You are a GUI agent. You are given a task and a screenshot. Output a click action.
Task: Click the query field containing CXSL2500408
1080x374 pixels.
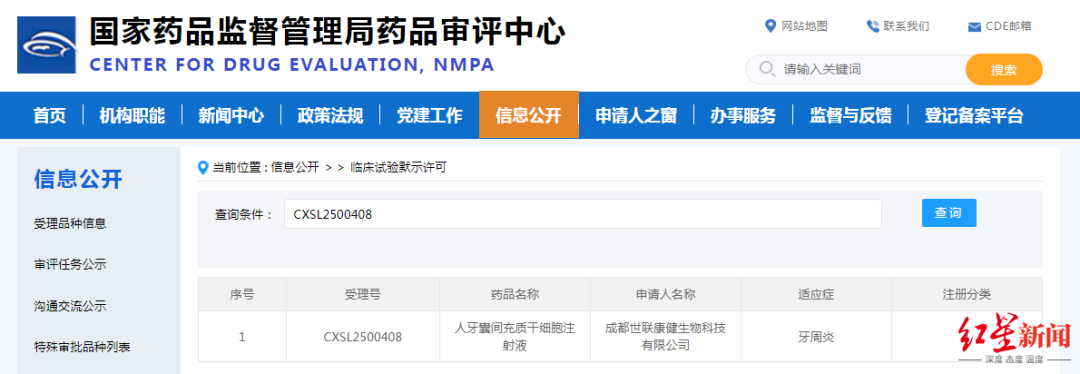coord(583,214)
